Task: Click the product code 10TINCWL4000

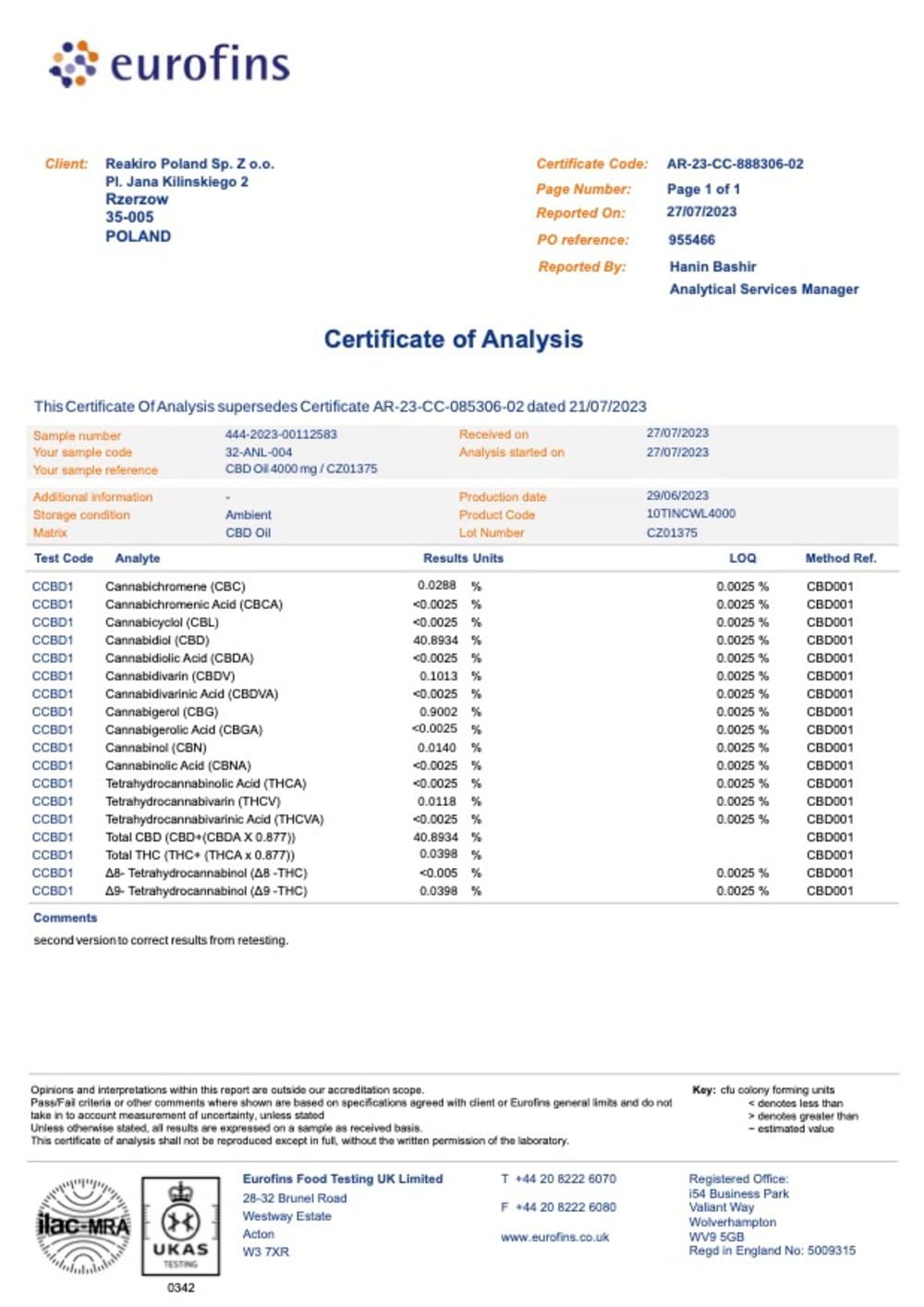Action: coord(690,514)
